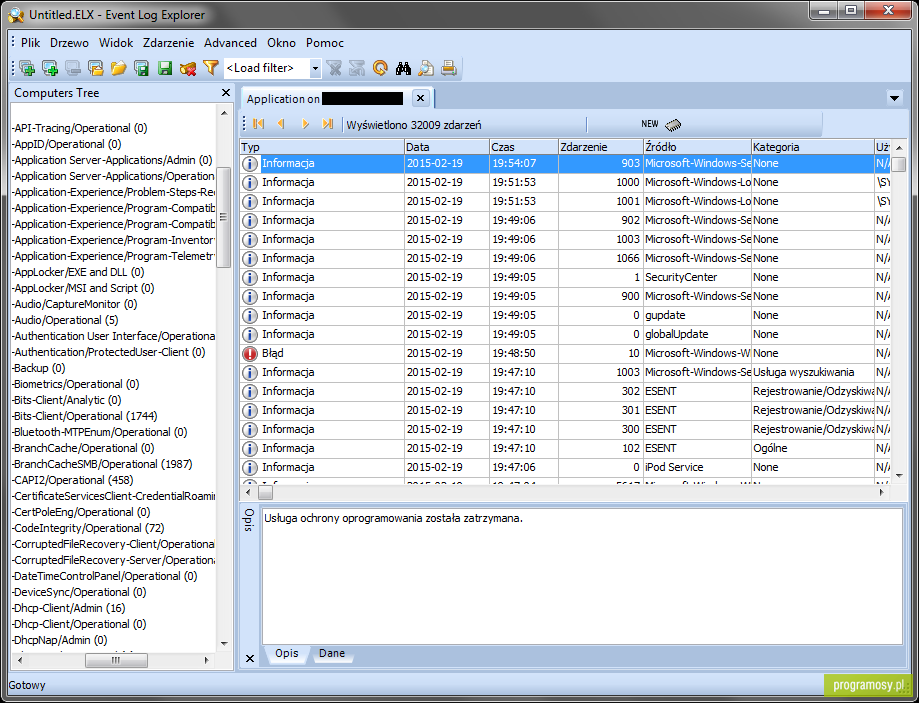Click the open workspace folder-window icon

point(96,68)
